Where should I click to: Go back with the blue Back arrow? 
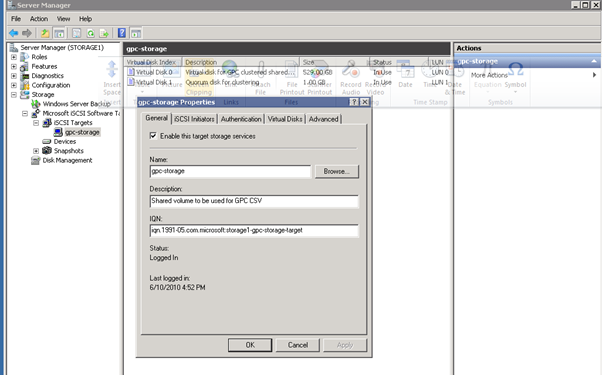(13, 33)
